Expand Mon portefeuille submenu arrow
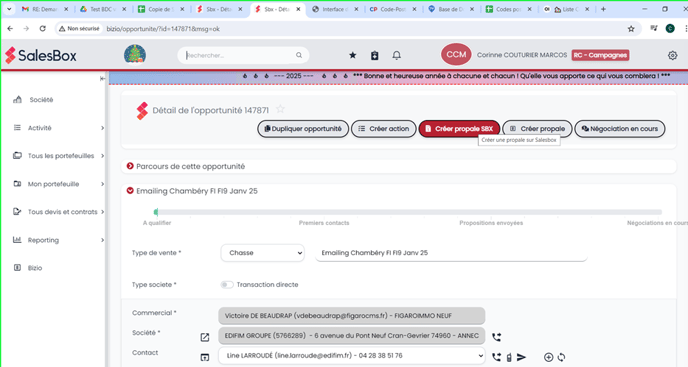 [x=102, y=184]
